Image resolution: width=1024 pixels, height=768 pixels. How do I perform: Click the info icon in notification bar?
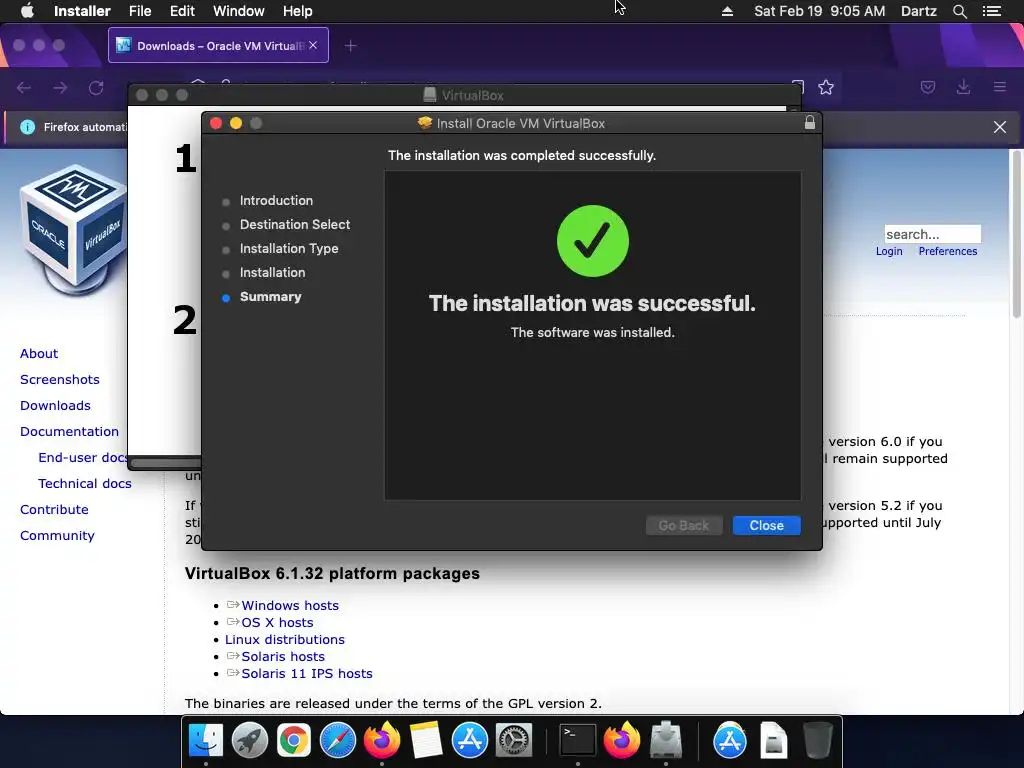[27, 127]
